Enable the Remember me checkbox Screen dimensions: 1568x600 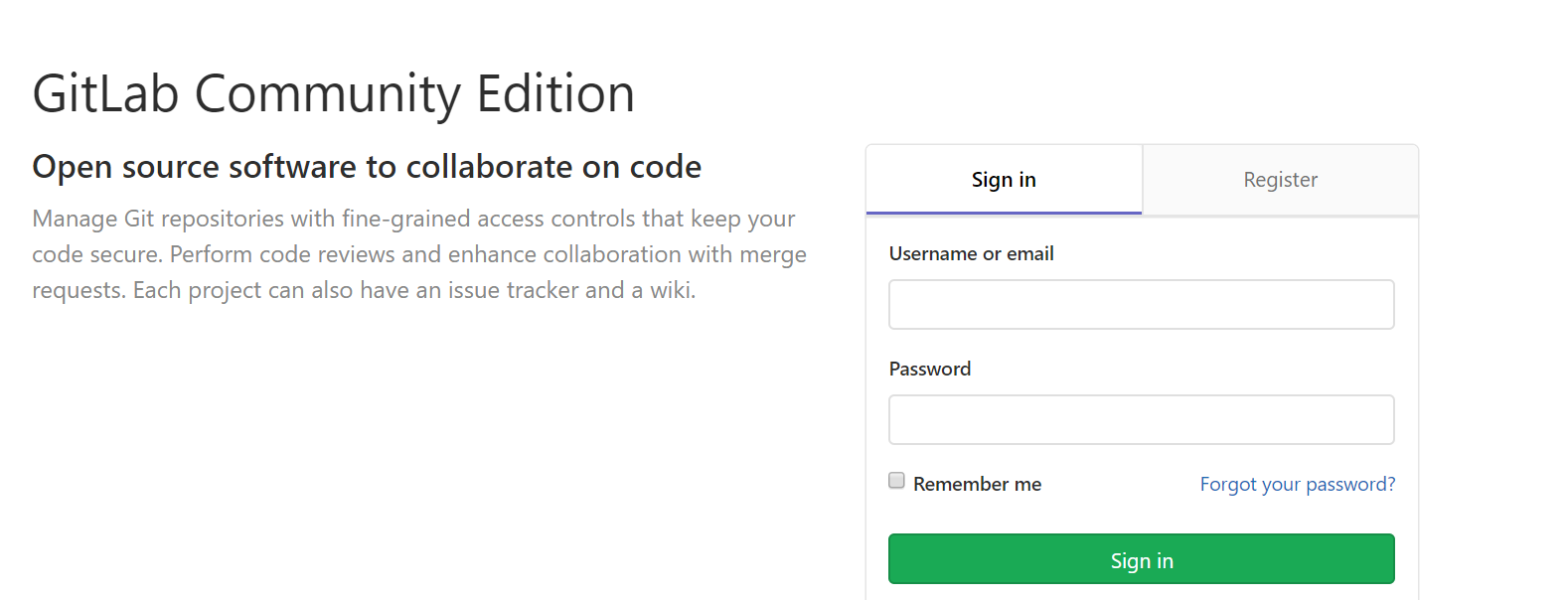(896, 481)
